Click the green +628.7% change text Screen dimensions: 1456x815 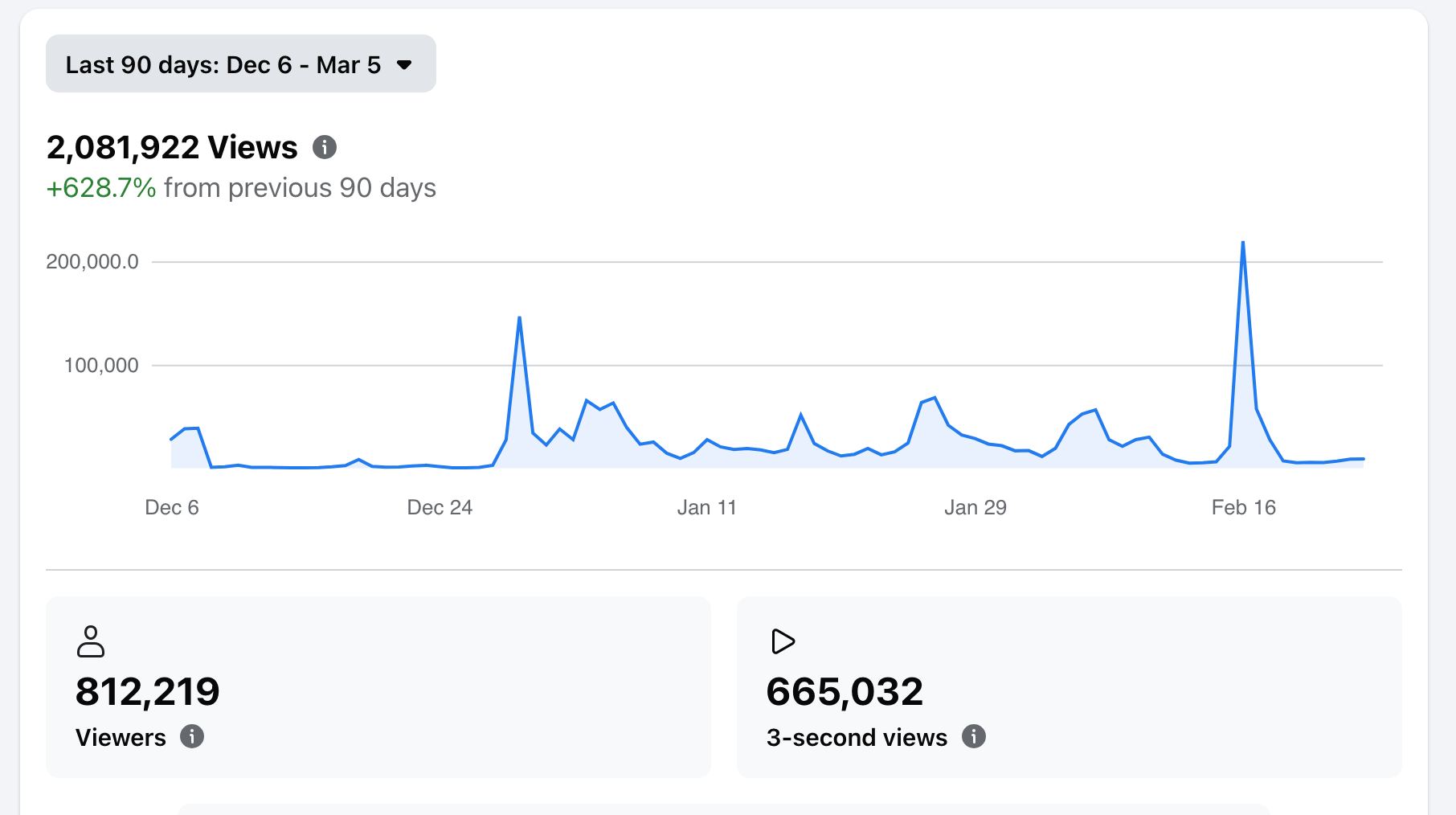tap(101, 188)
